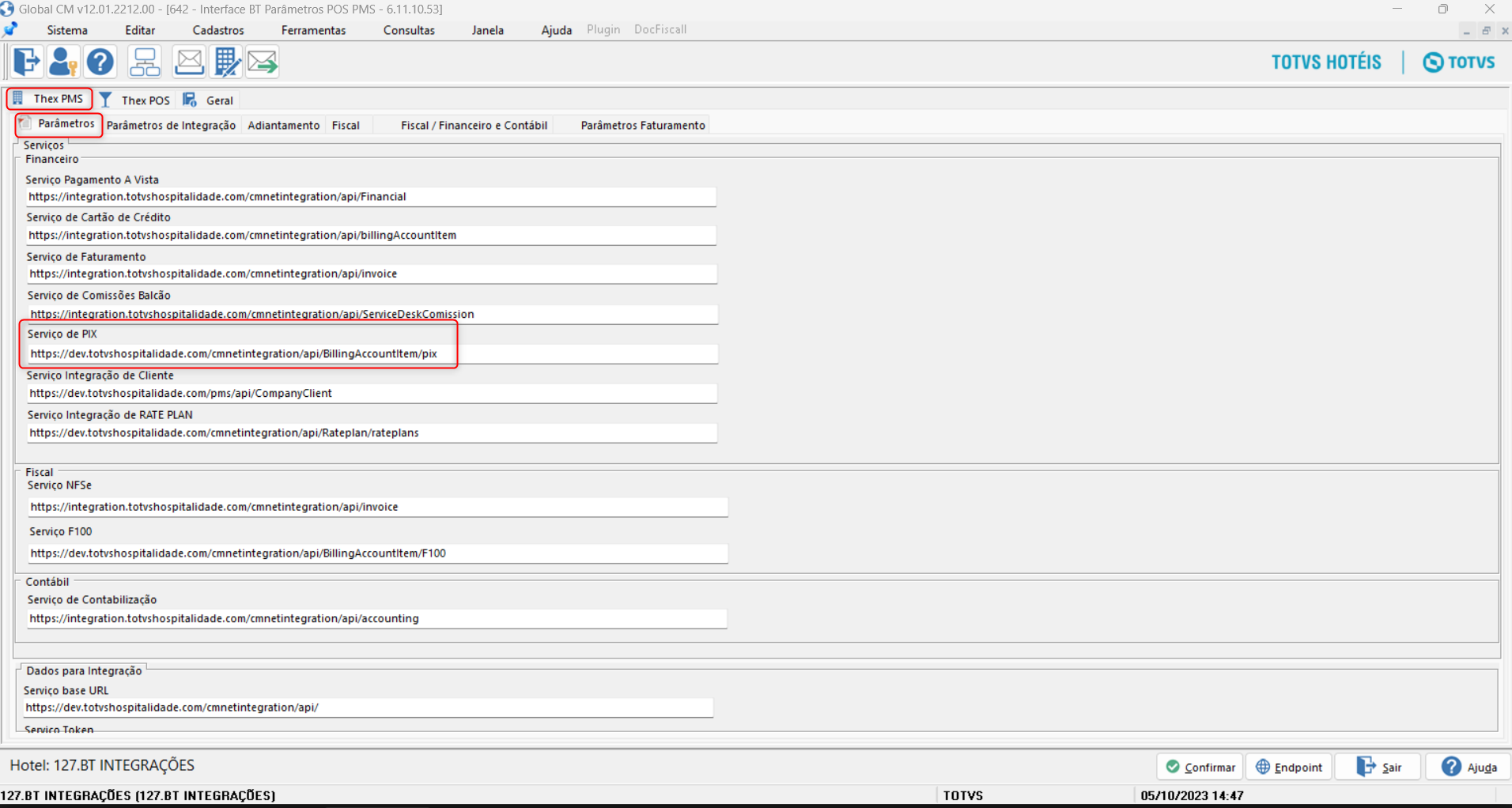Image resolution: width=1512 pixels, height=808 pixels.
Task: Open the network diagram toolbar icon
Action: click(x=145, y=62)
